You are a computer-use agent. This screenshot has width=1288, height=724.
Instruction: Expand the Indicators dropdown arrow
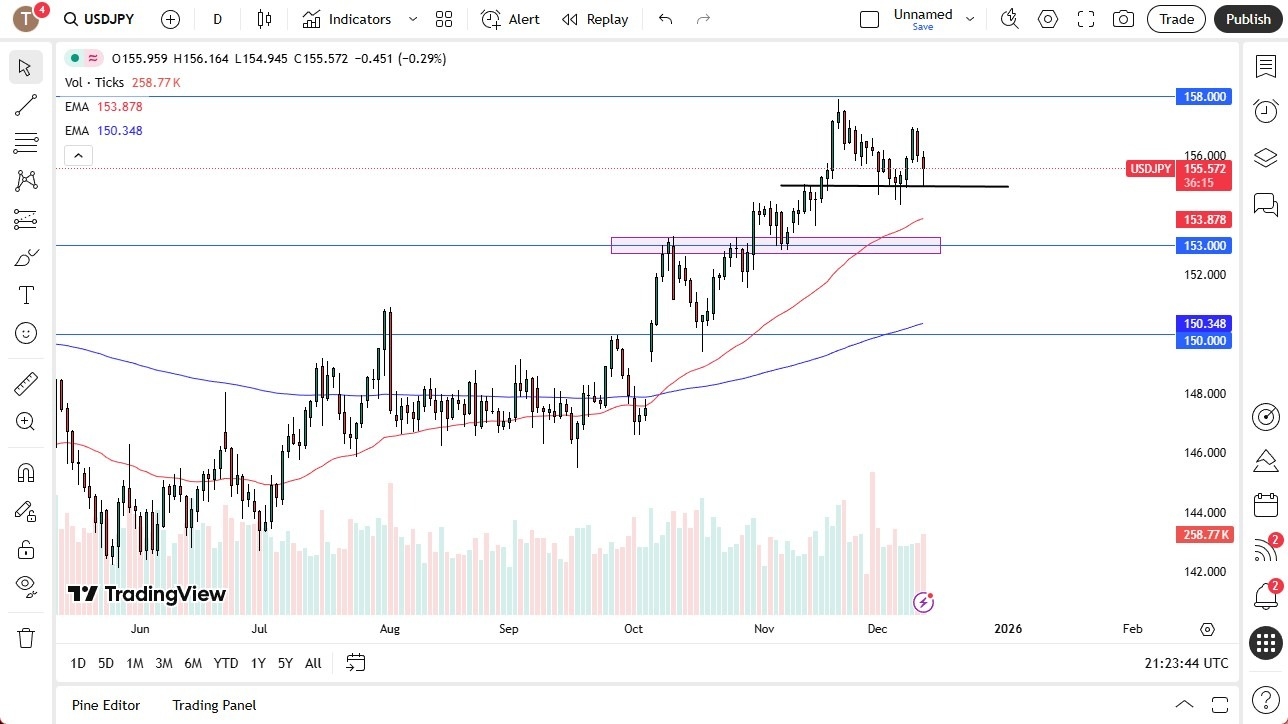(413, 19)
